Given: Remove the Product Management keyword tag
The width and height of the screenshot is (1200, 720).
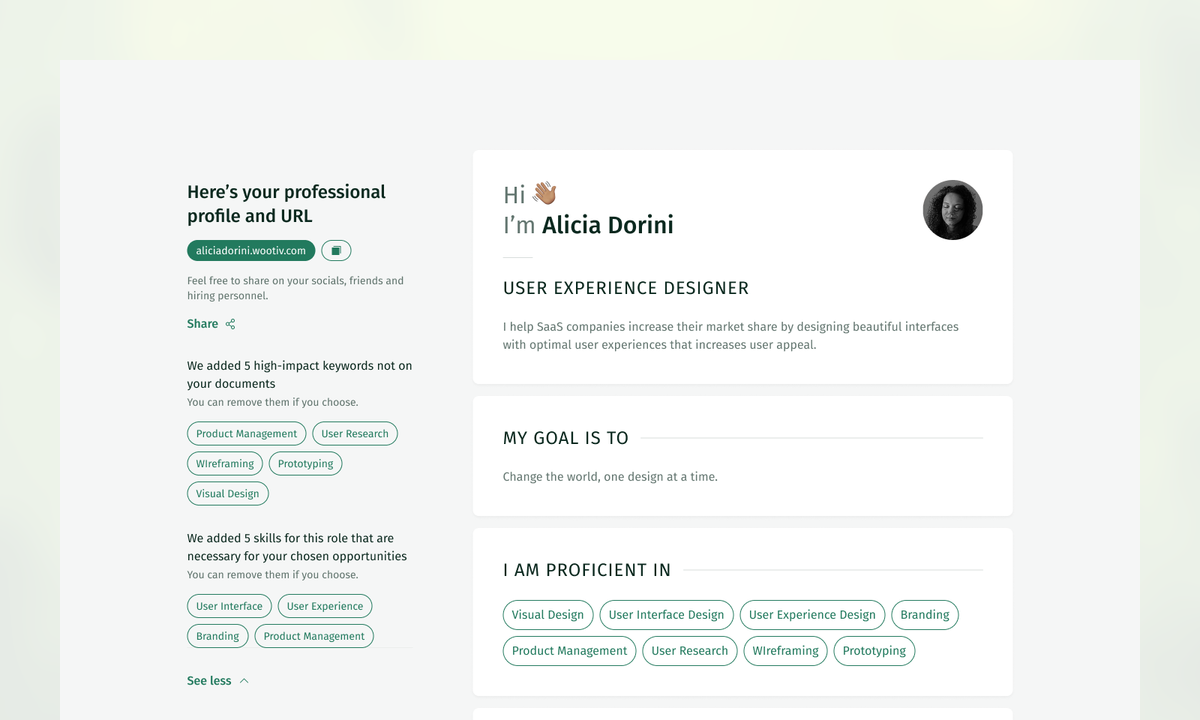Looking at the screenshot, I should pos(247,434).
